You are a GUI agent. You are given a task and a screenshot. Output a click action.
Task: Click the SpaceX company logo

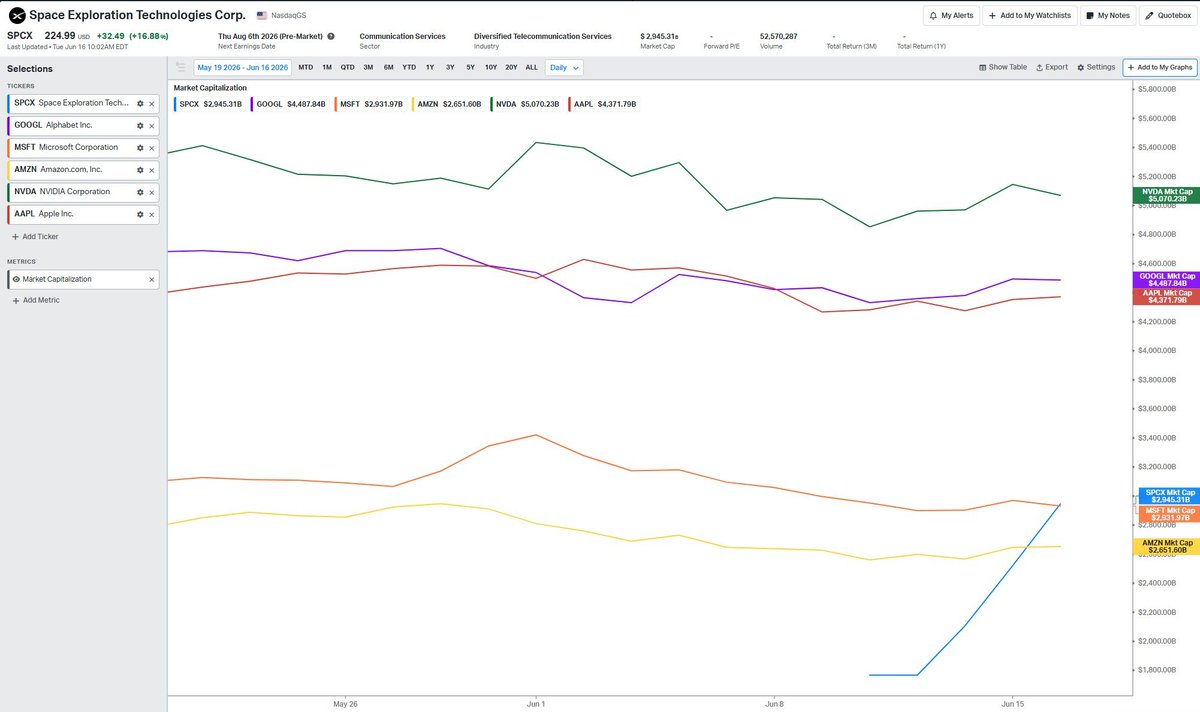pos(16,15)
